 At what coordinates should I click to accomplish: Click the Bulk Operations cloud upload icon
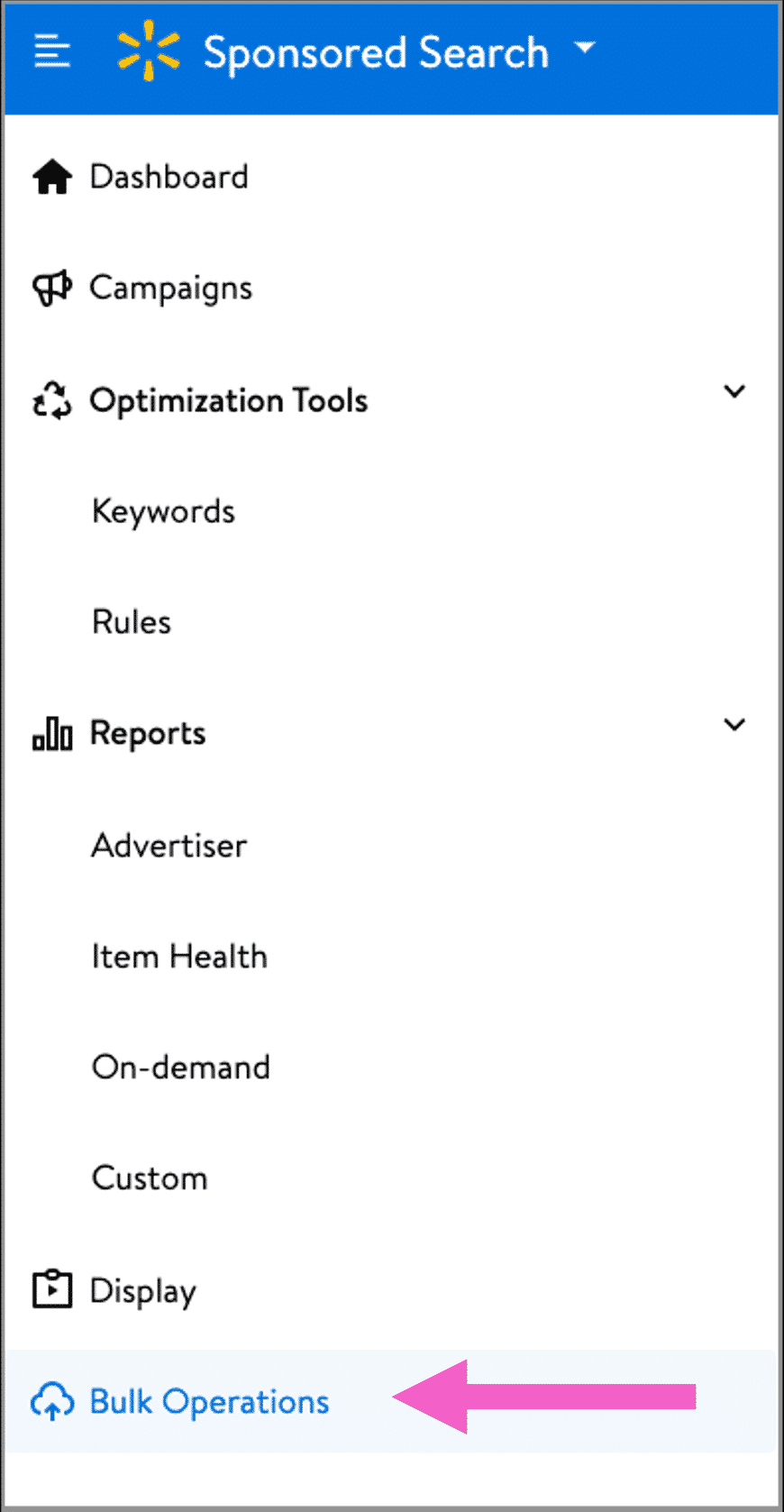click(x=52, y=1401)
